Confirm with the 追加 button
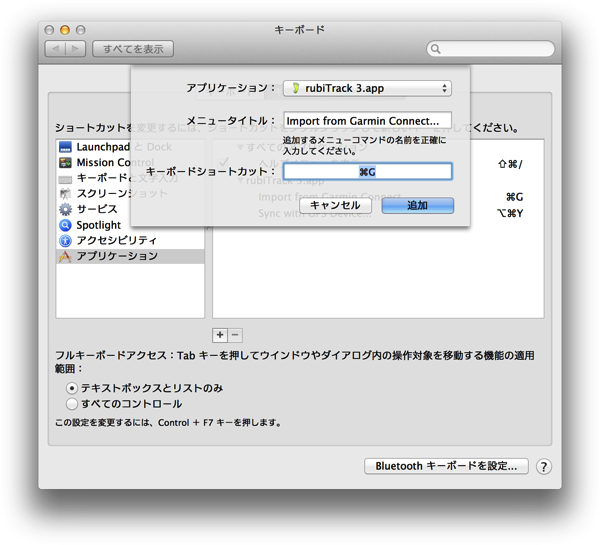600x545 pixels. (x=417, y=205)
